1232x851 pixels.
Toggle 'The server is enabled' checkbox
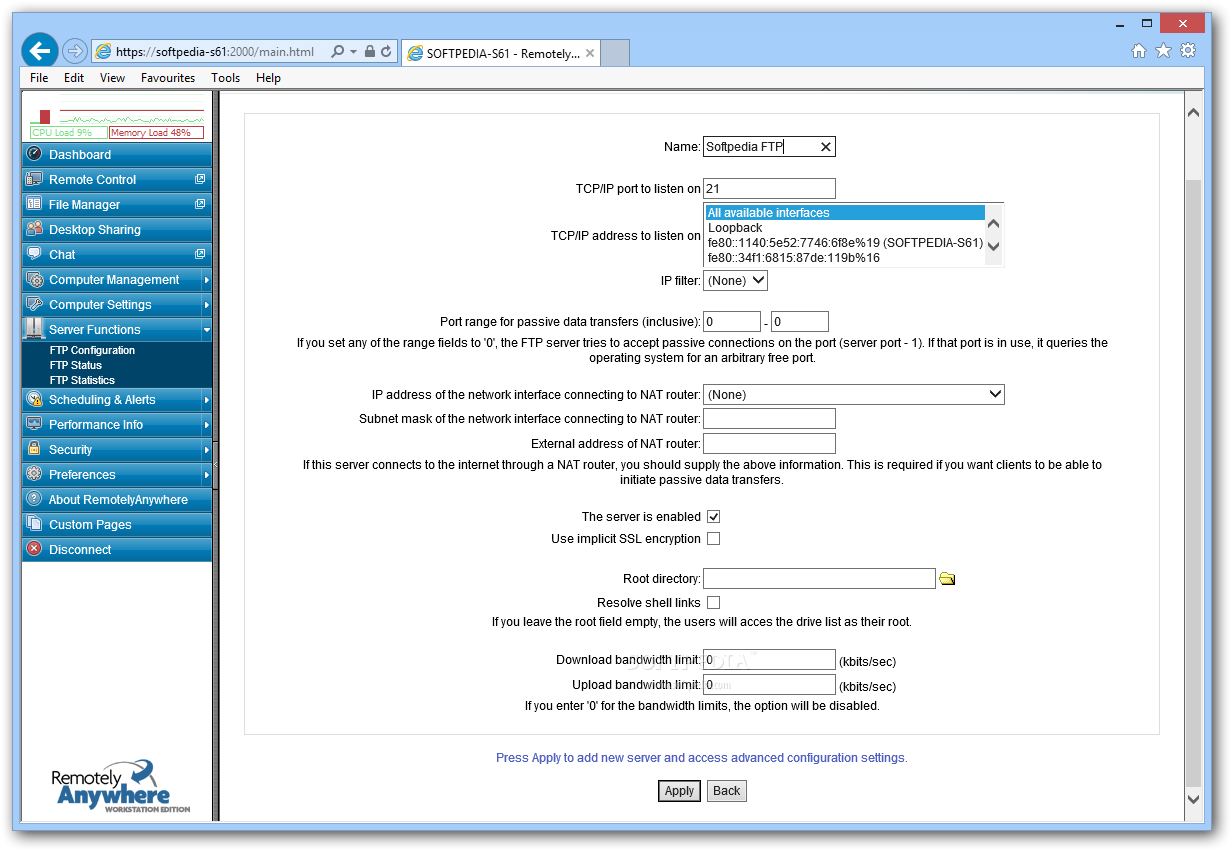[713, 517]
